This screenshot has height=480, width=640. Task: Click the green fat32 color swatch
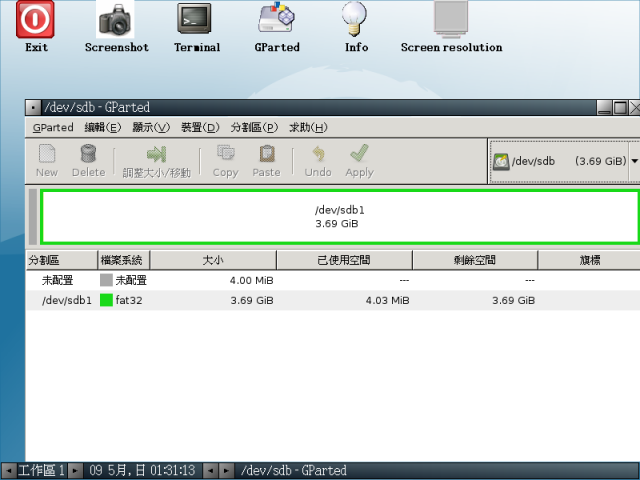[x=106, y=300]
